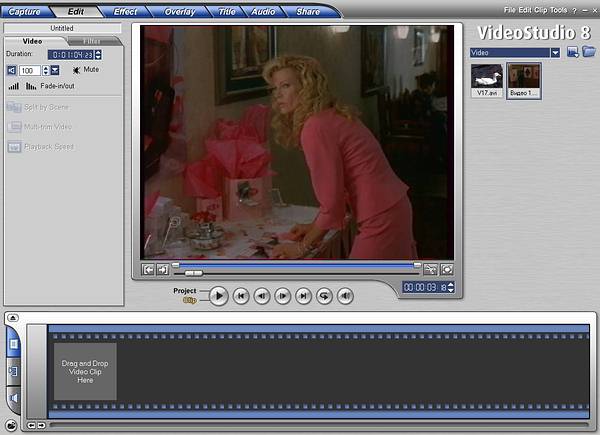Click the preview timecode display
600x435 pixels.
pyautogui.click(x=425, y=287)
